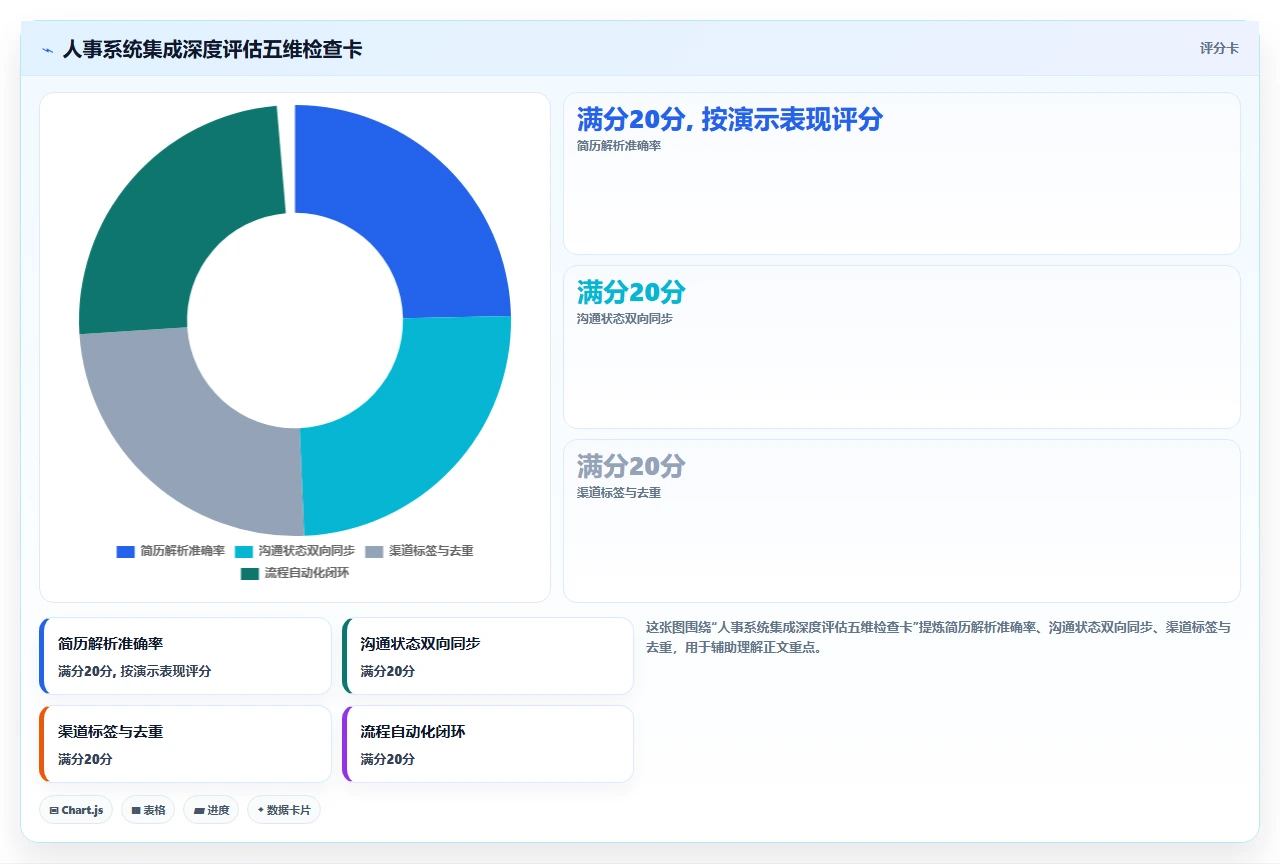The height and width of the screenshot is (864, 1280).
Task: Click the Chart.js tag
Action: [x=76, y=810]
